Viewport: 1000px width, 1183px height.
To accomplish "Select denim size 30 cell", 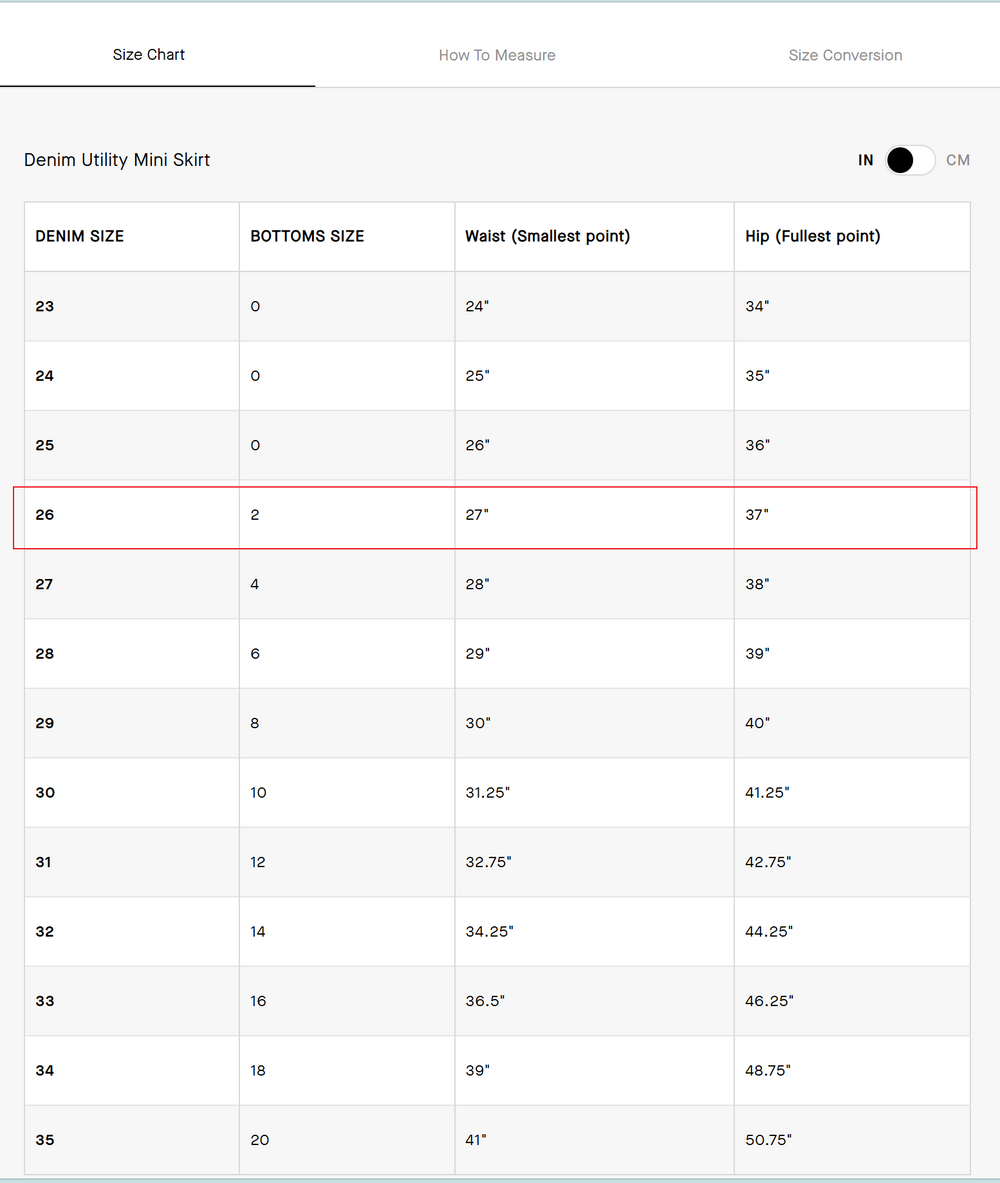I will (132, 792).
